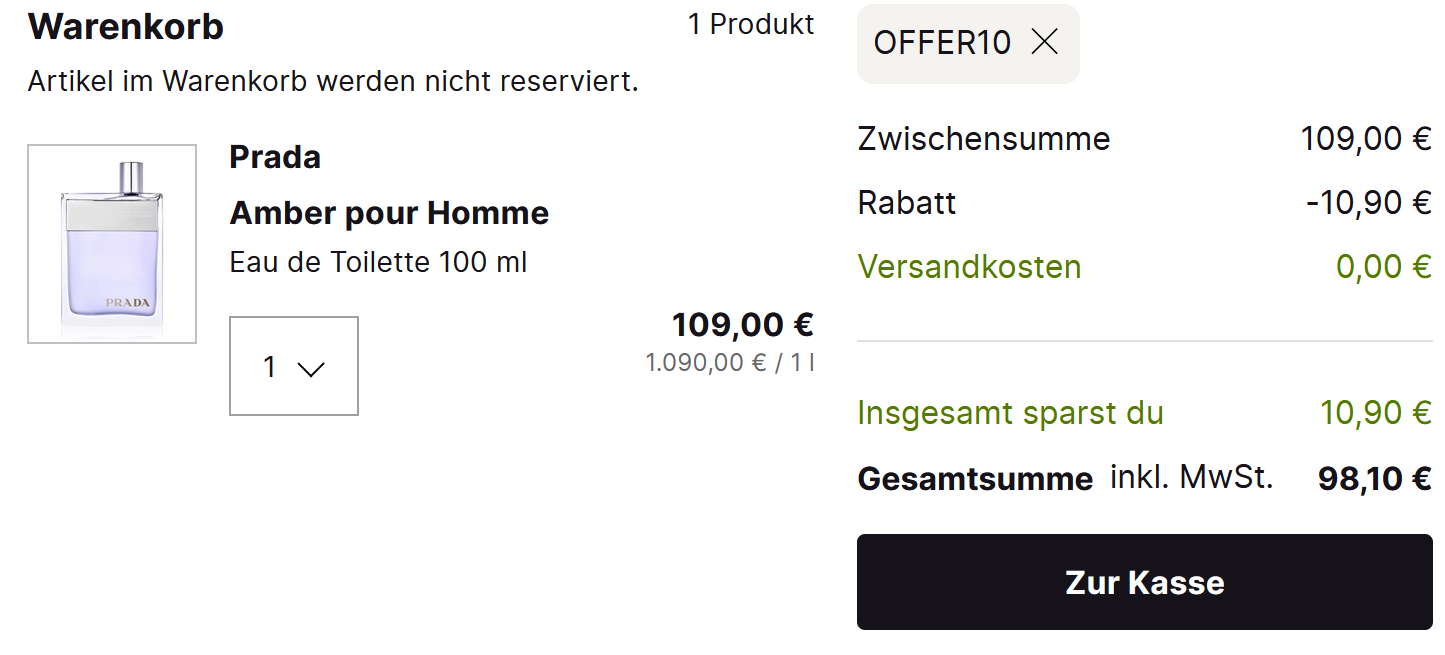This screenshot has height=655, width=1445.
Task: Click the bold 109,00 € item price
Action: pos(742,325)
